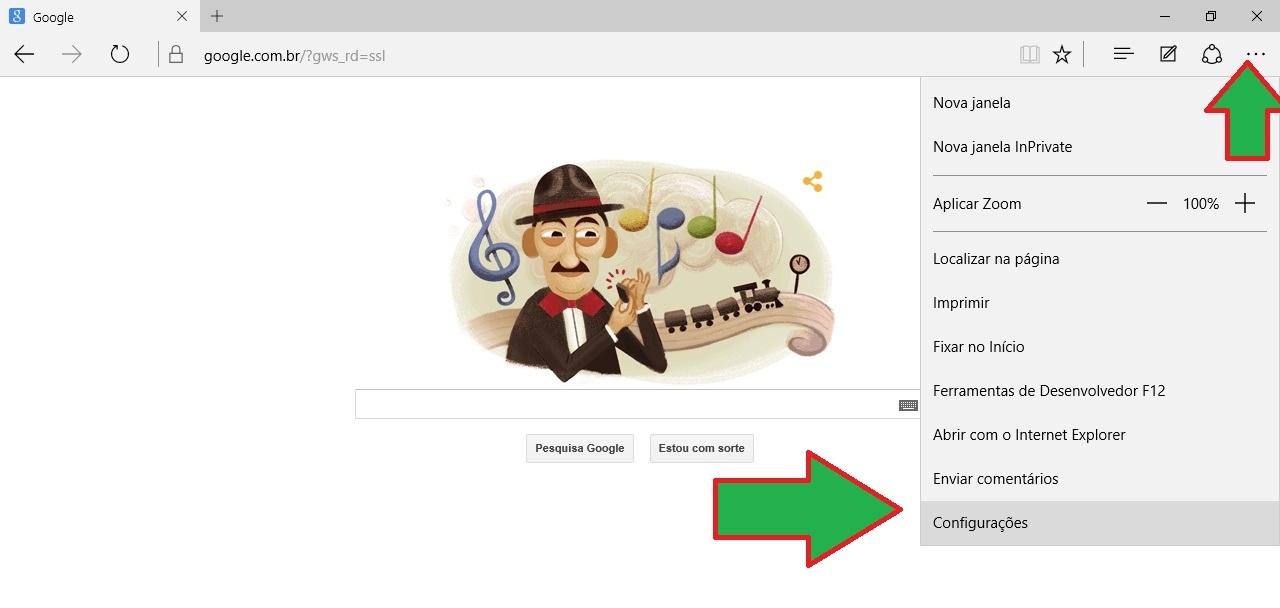
Task: Open the Make a Web Note icon
Action: click(1168, 55)
